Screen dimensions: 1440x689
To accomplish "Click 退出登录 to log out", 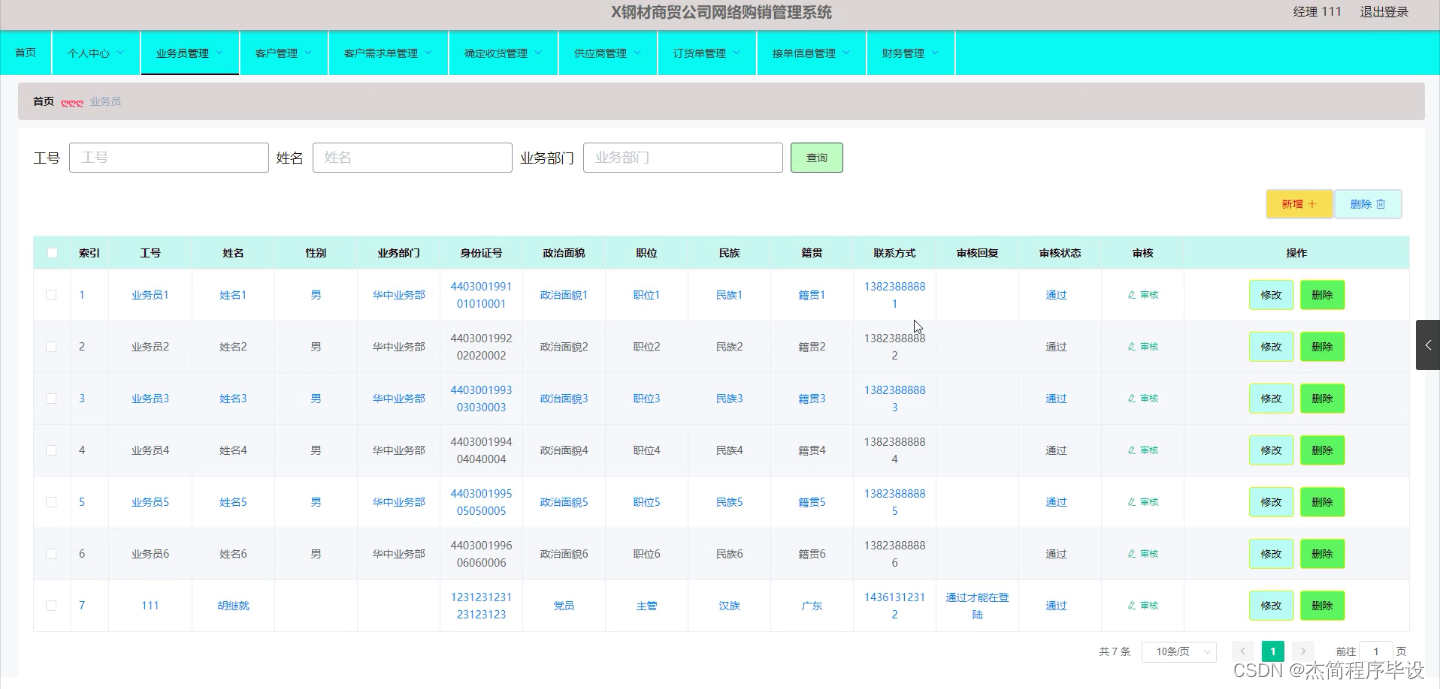I will click(1384, 12).
